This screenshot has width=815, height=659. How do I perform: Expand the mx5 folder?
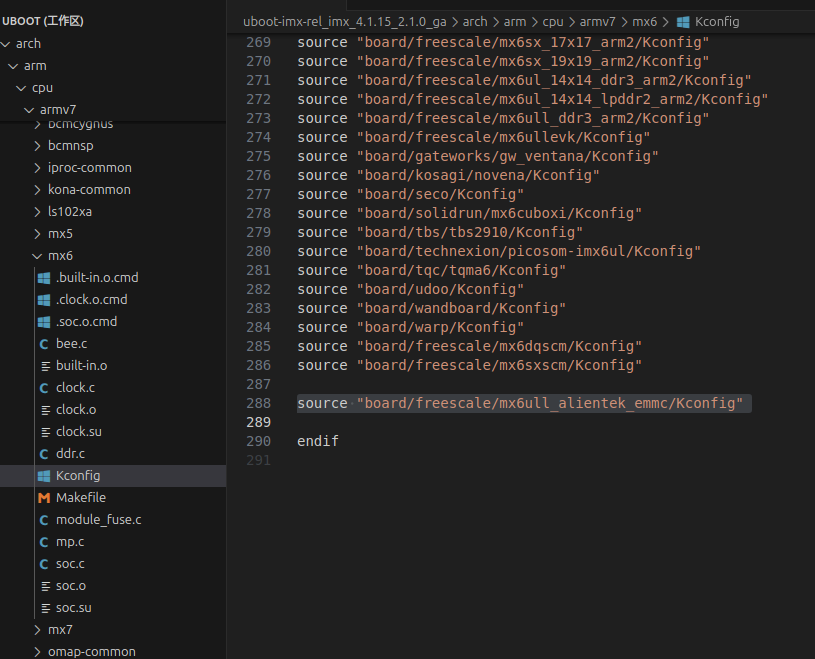(37, 234)
